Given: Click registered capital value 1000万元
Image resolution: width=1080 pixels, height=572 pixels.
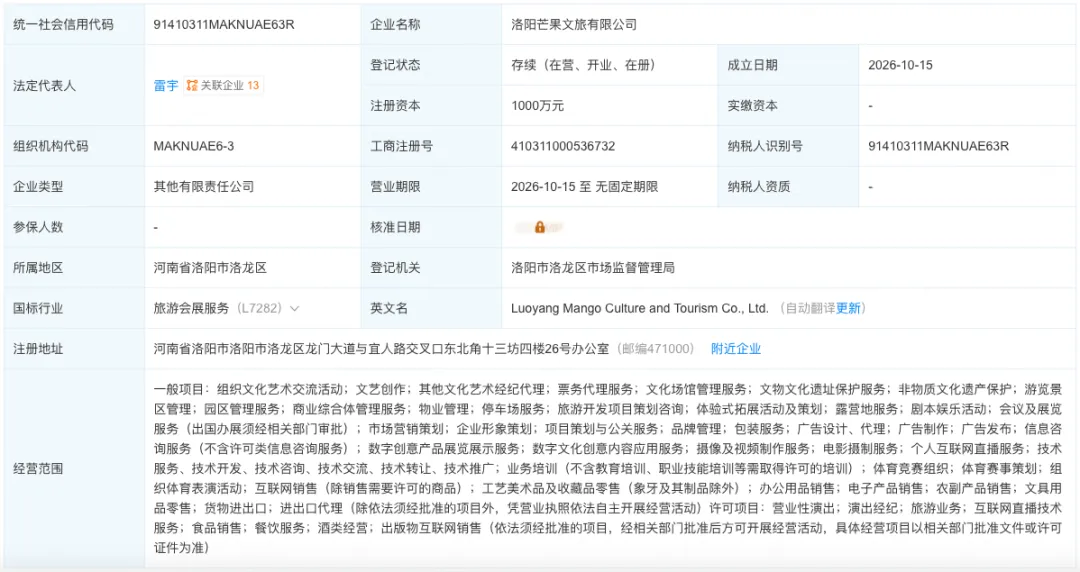Looking at the screenshot, I should [537, 105].
